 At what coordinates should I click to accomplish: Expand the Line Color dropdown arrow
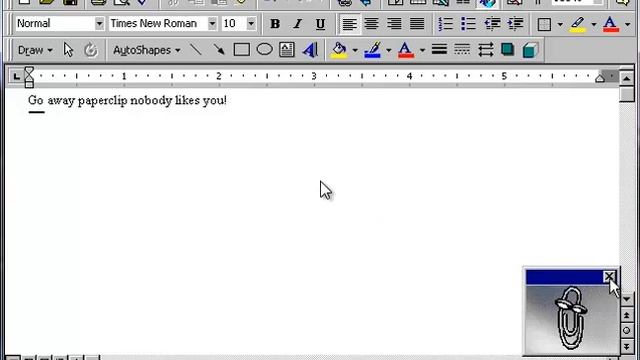389,51
